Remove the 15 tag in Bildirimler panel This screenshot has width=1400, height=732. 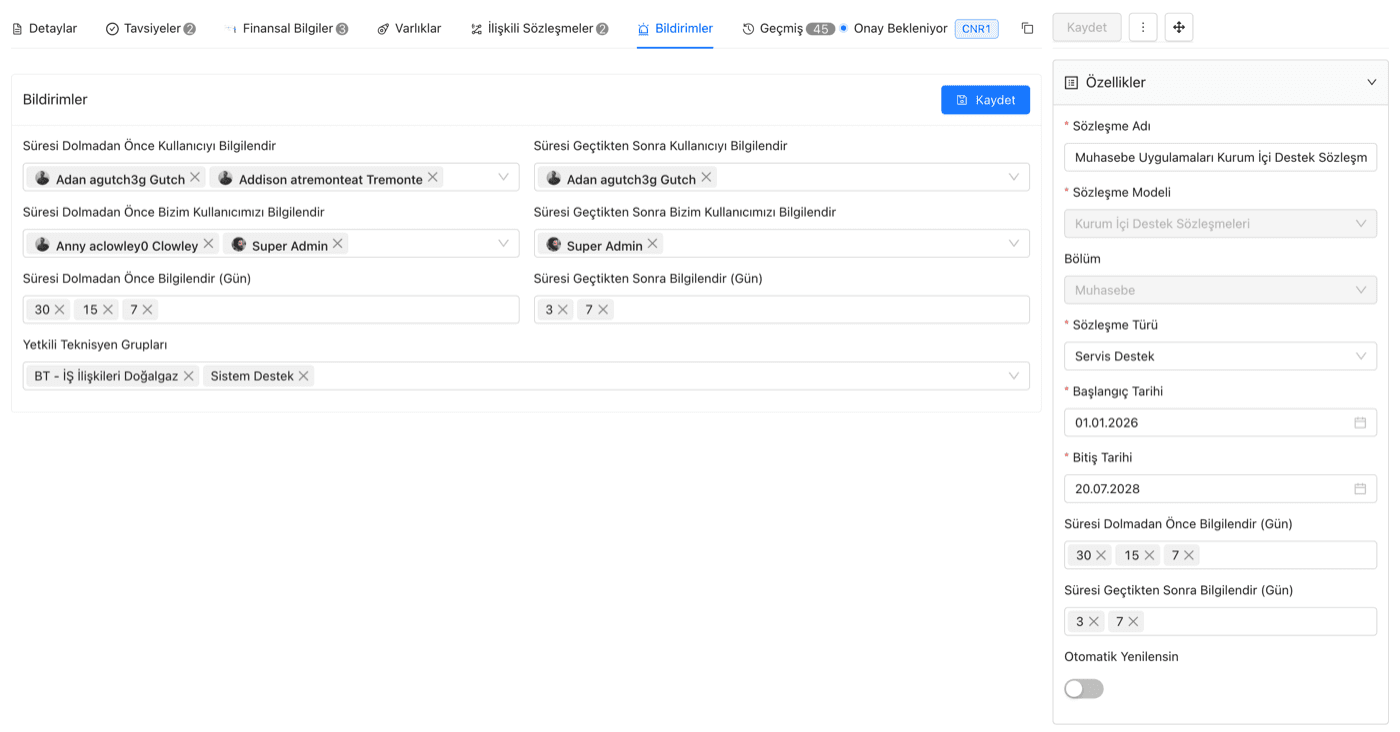click(x=108, y=310)
